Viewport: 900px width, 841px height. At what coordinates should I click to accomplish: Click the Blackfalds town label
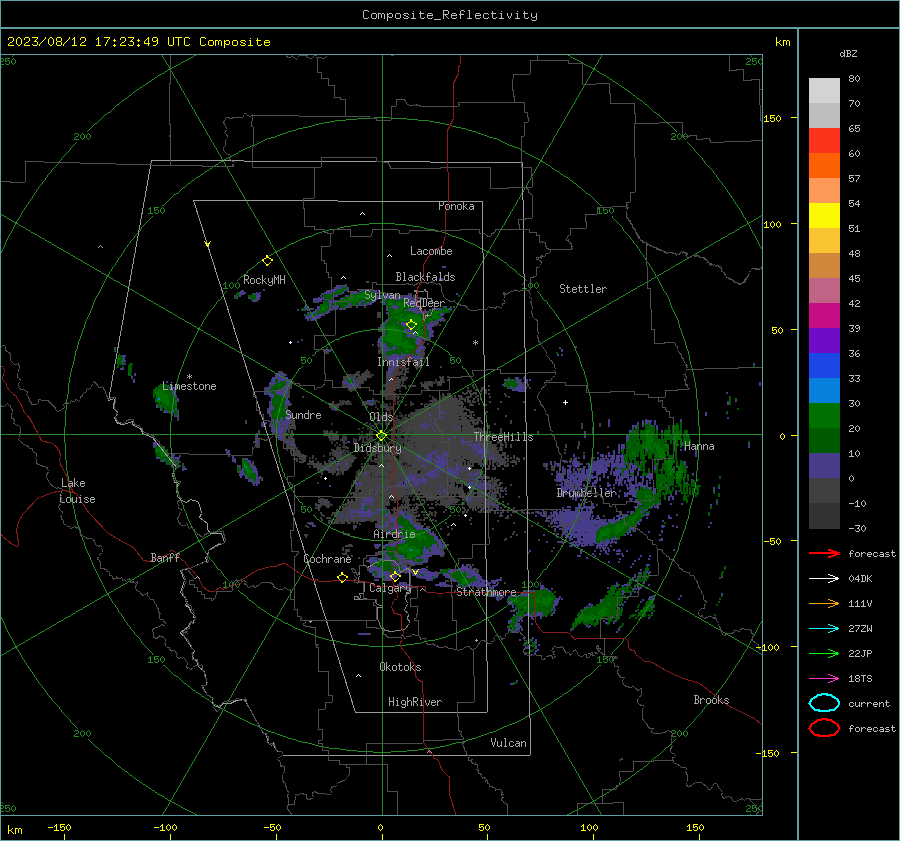(x=425, y=277)
